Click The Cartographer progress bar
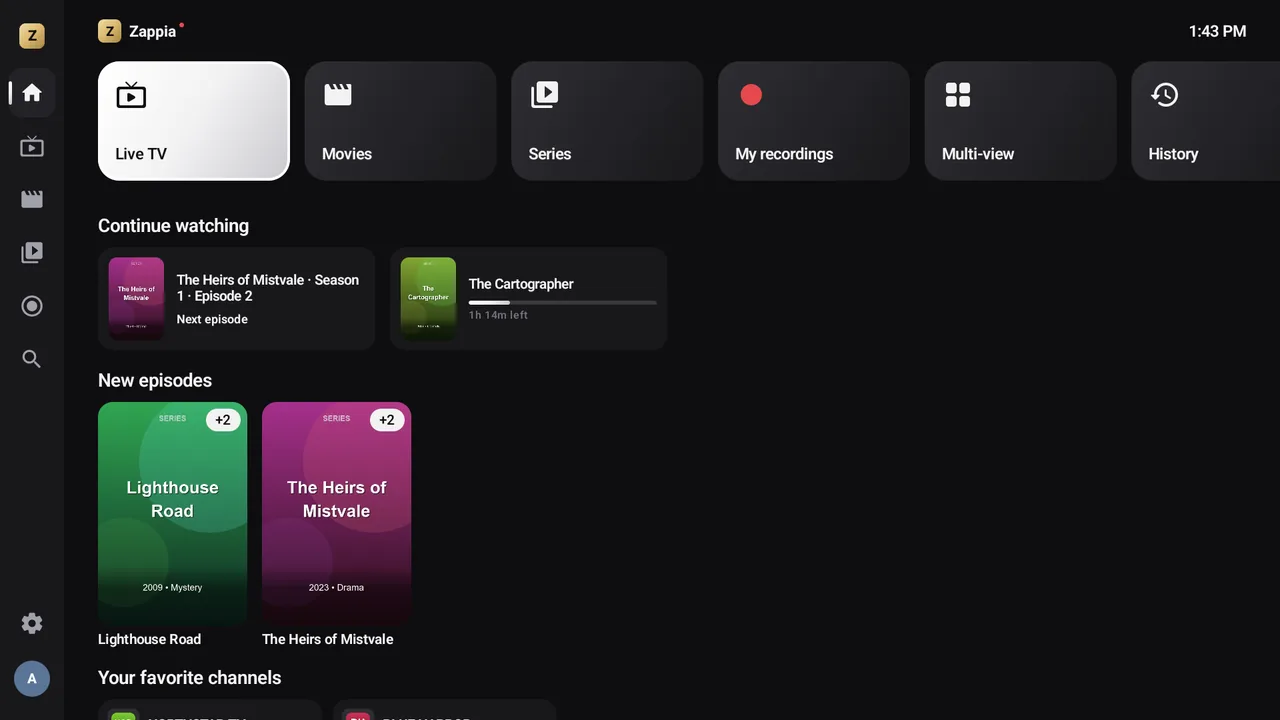Viewport: 1280px width, 720px height. click(x=563, y=302)
